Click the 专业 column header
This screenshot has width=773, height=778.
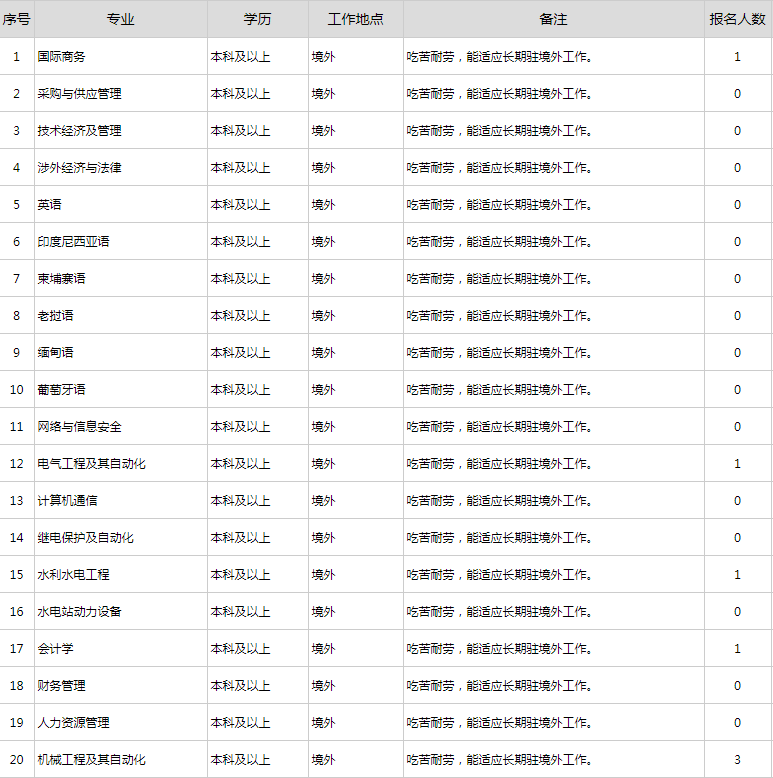tap(120, 19)
